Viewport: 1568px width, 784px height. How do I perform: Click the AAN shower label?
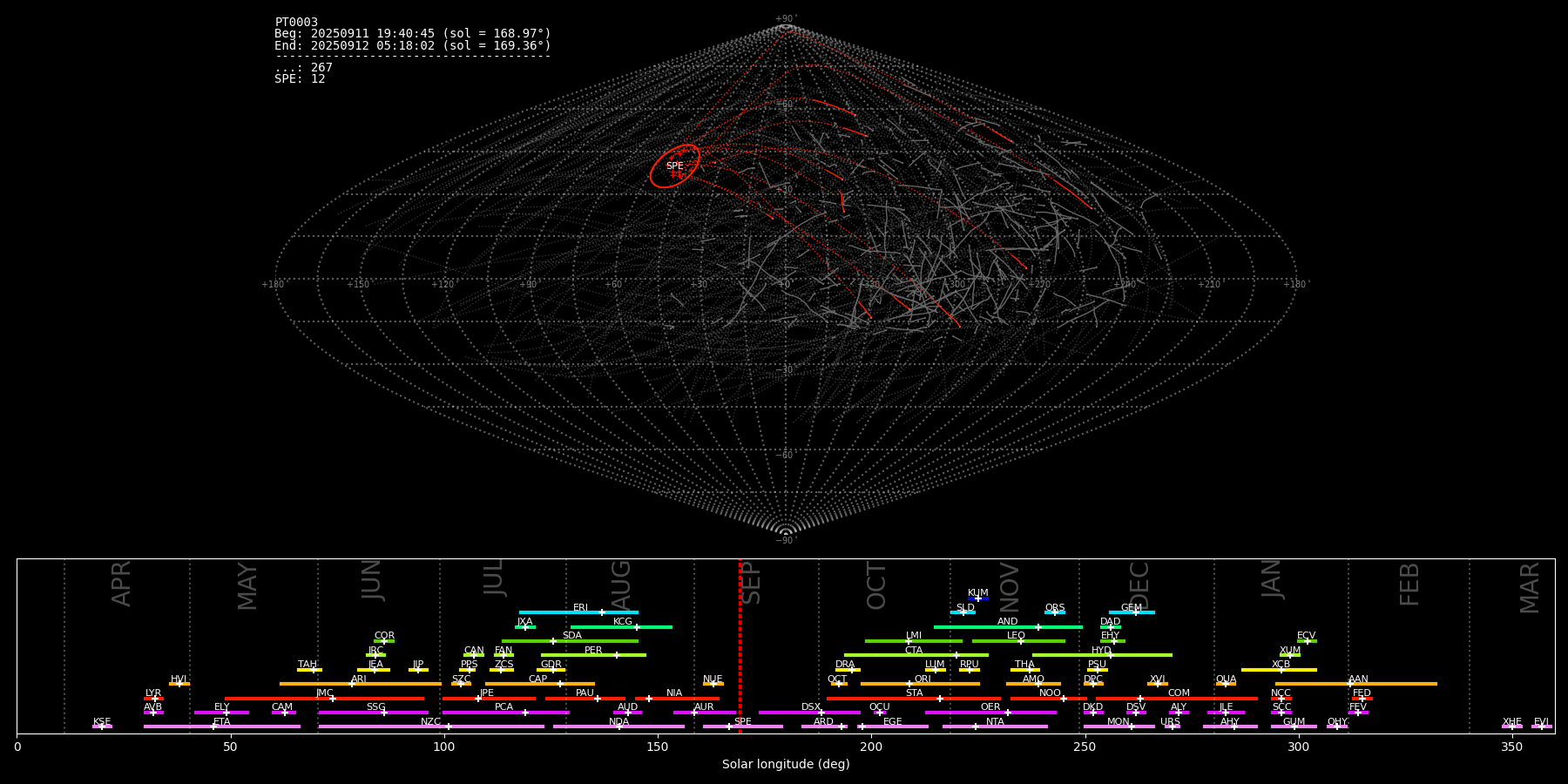point(1358,679)
